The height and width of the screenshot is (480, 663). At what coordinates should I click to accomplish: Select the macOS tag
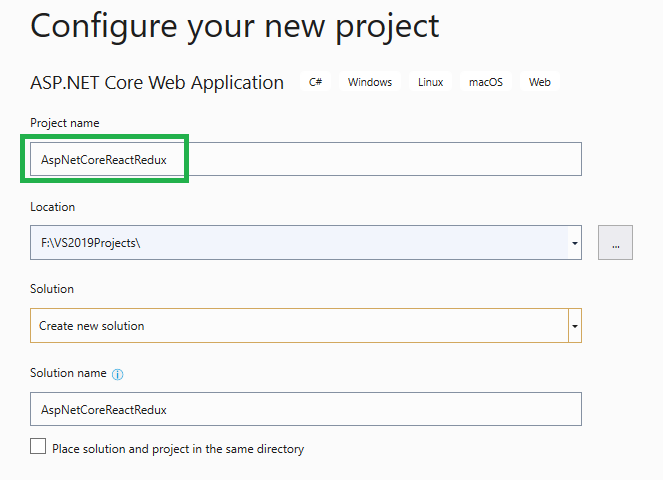point(486,82)
